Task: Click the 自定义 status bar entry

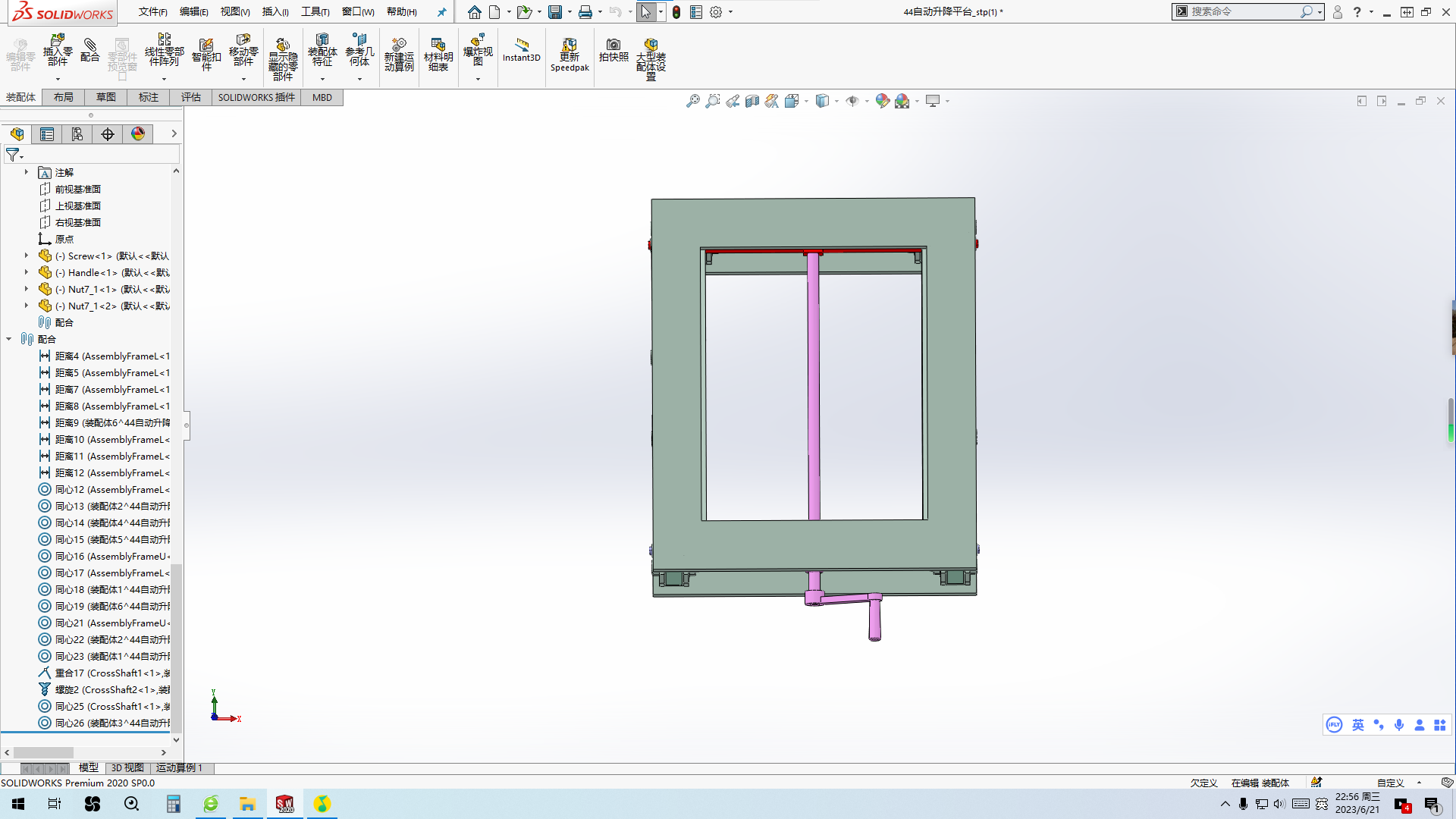Action: (1391, 783)
